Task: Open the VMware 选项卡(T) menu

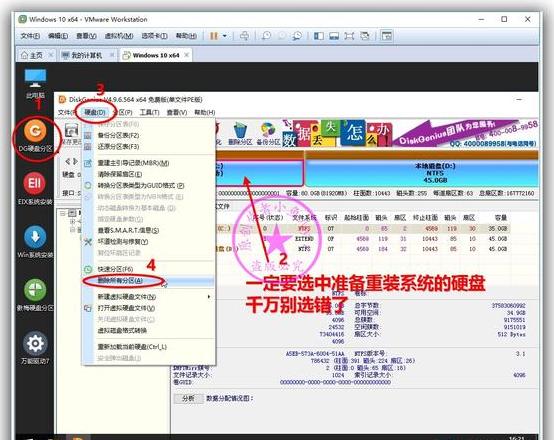Action: pos(154,36)
